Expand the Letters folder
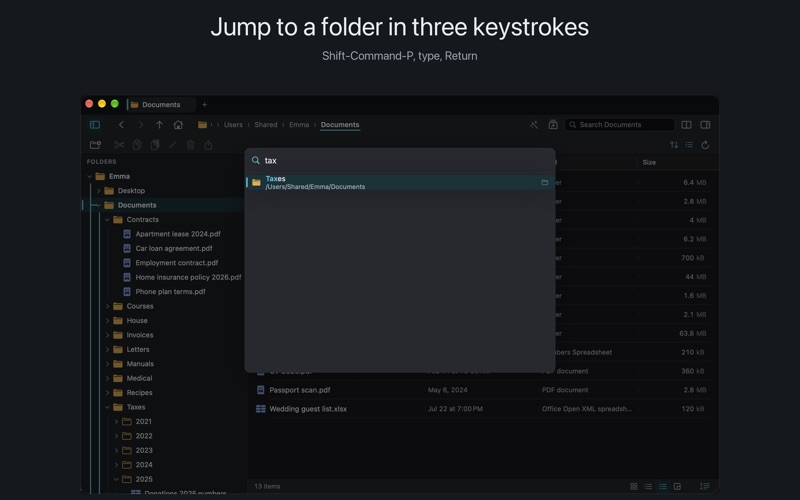This screenshot has height=500, width=800. 108,349
